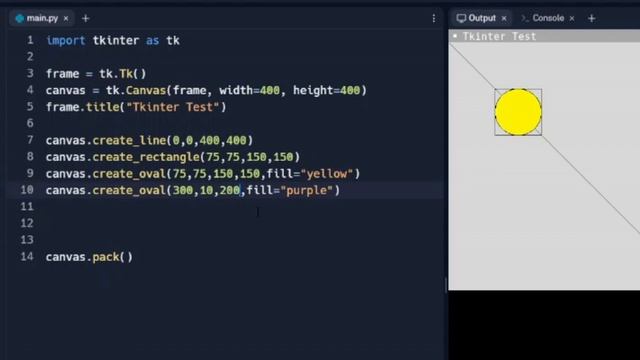The width and height of the screenshot is (640, 360).
Task: Click empty line 12 in the editor
Action: [x=243, y=223]
